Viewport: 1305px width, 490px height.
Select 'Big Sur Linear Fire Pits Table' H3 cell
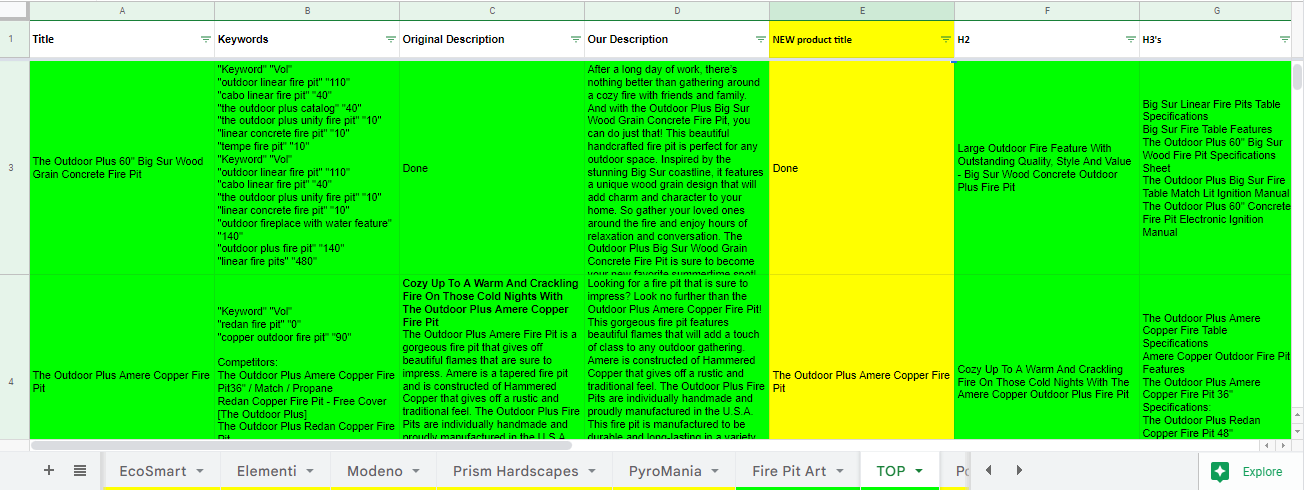click(1217, 167)
